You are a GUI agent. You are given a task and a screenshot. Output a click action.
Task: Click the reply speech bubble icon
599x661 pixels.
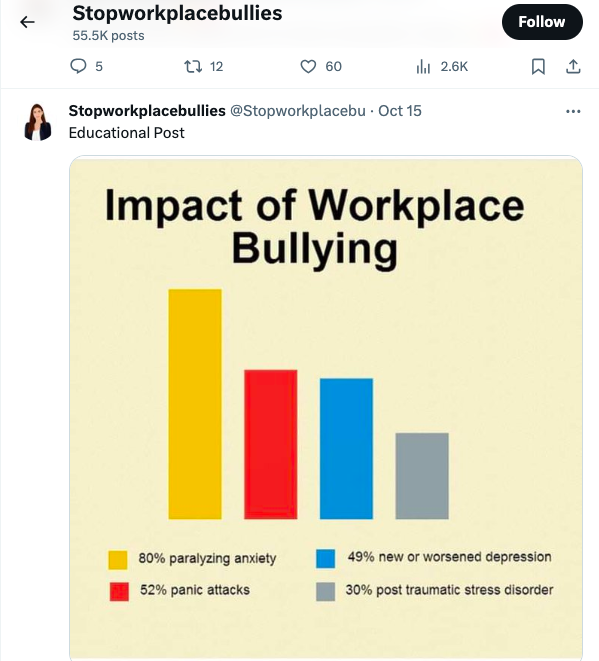[78, 66]
